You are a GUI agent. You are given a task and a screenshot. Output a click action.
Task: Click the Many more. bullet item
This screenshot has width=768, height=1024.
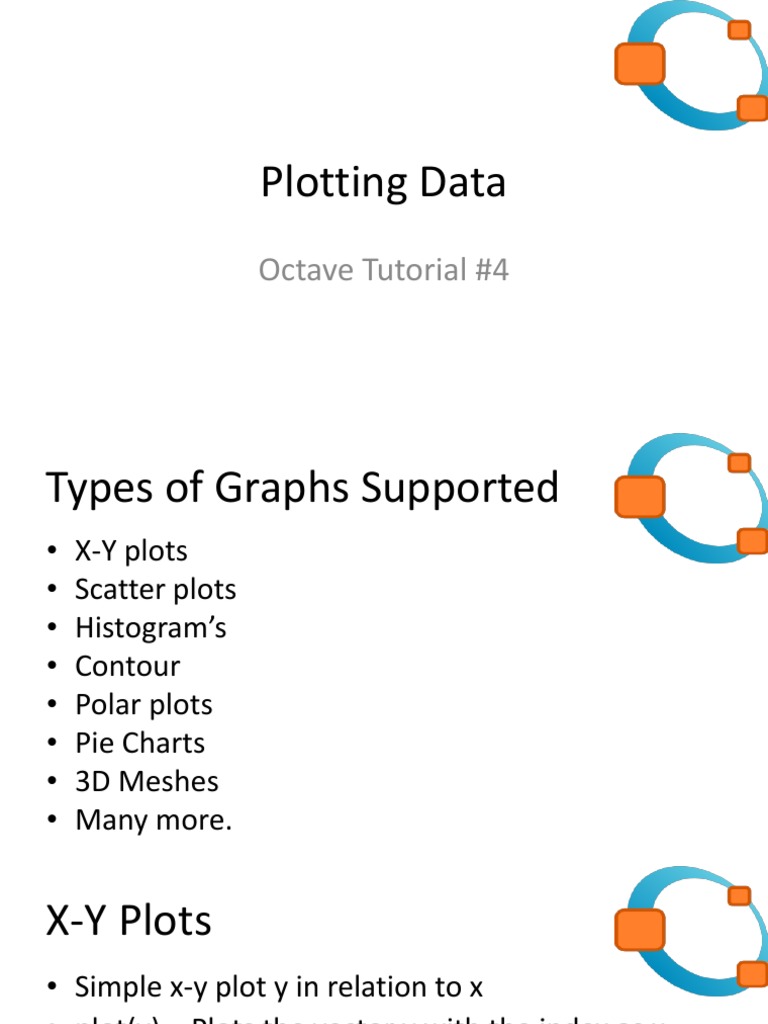153,820
